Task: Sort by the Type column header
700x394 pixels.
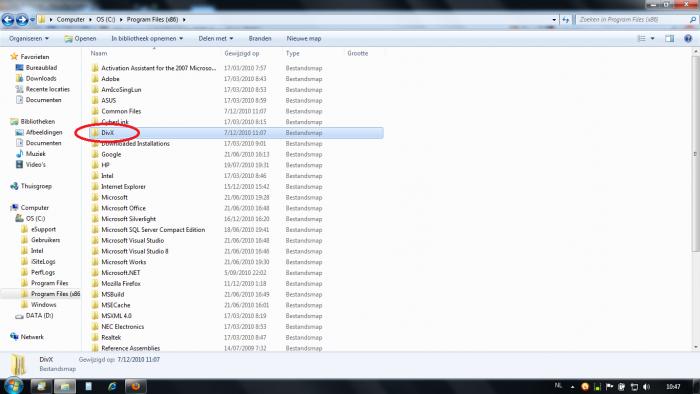Action: (x=292, y=53)
